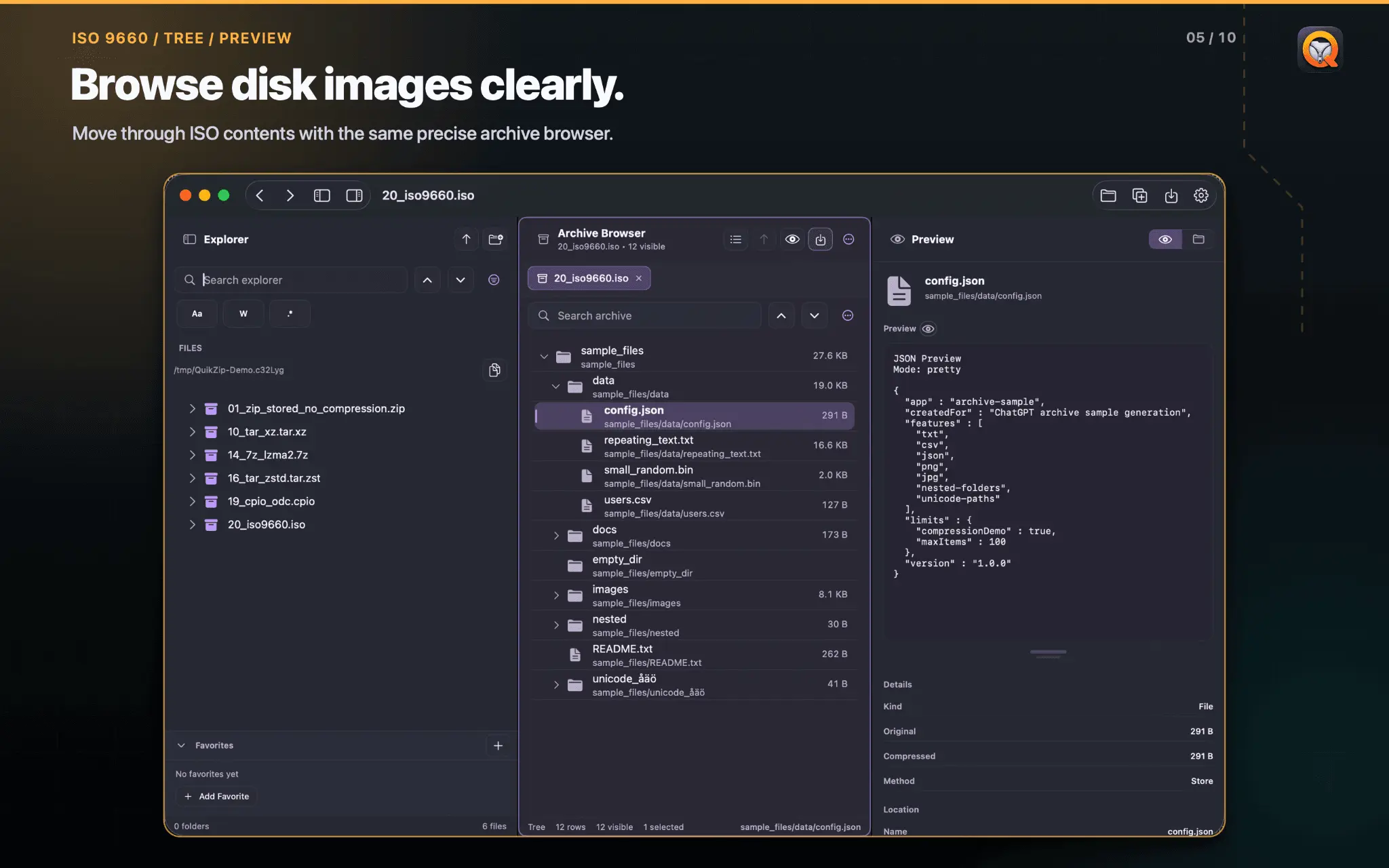Select repeating_text.txt in archive tree
1389x868 pixels.
(x=694, y=446)
